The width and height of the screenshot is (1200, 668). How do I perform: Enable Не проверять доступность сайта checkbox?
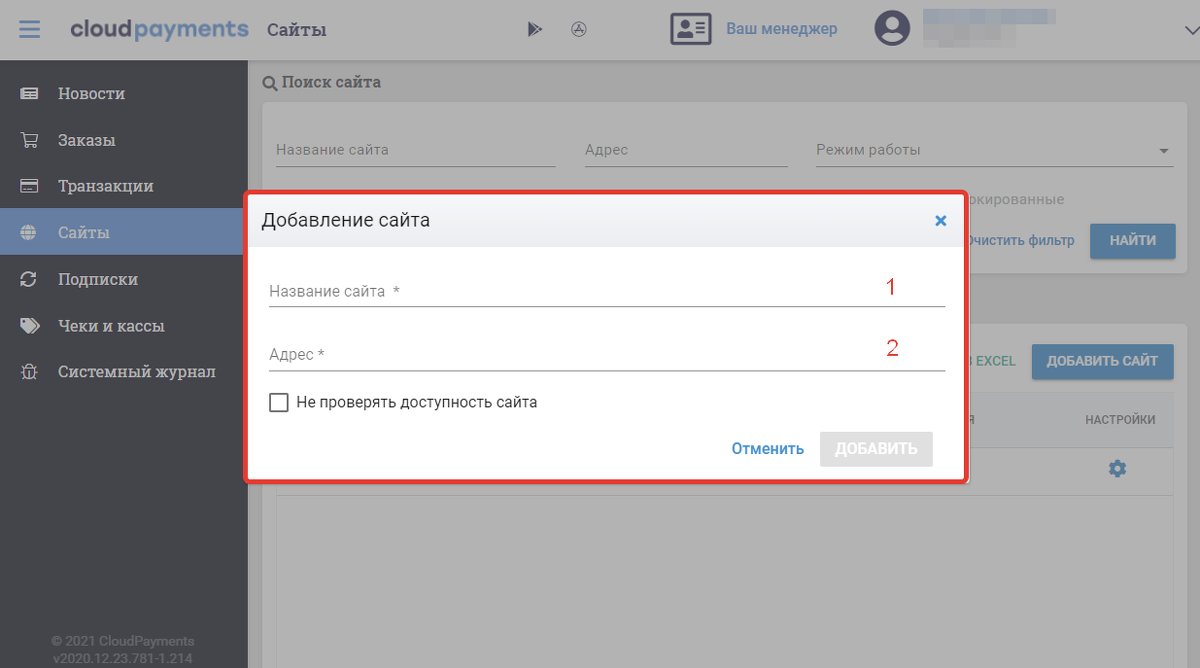[x=279, y=402]
